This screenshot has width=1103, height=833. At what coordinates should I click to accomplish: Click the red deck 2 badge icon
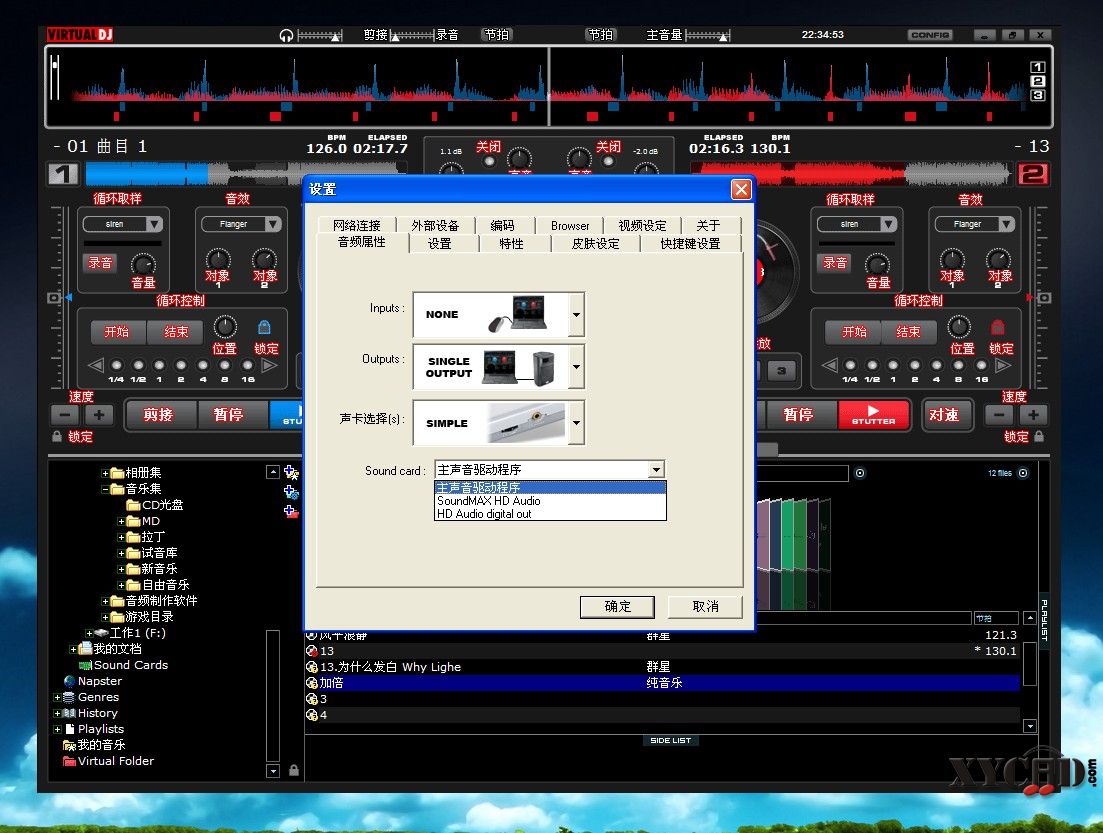point(1033,174)
